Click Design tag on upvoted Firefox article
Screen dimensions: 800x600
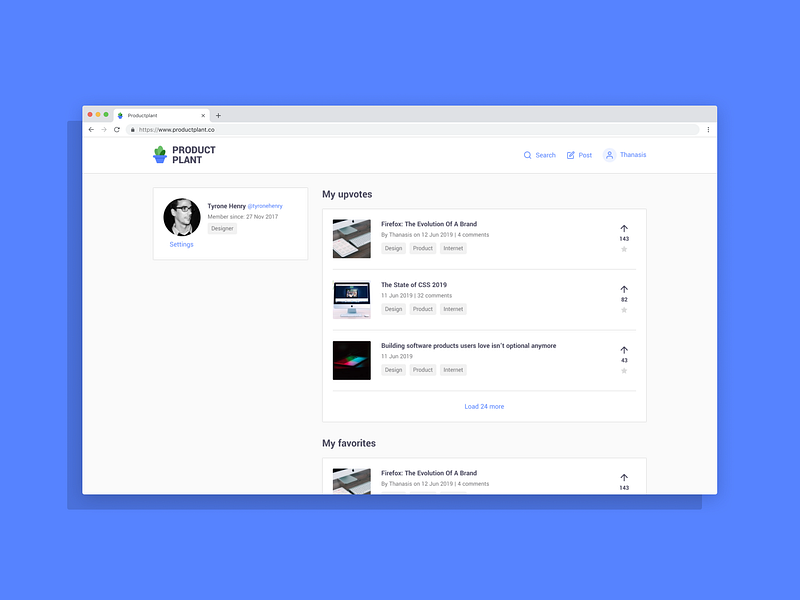(x=393, y=248)
